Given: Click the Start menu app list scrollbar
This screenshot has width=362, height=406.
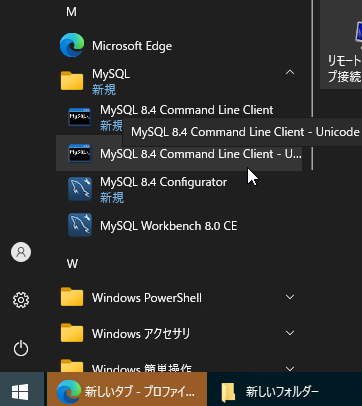Looking at the screenshot, I should pos(312,85).
